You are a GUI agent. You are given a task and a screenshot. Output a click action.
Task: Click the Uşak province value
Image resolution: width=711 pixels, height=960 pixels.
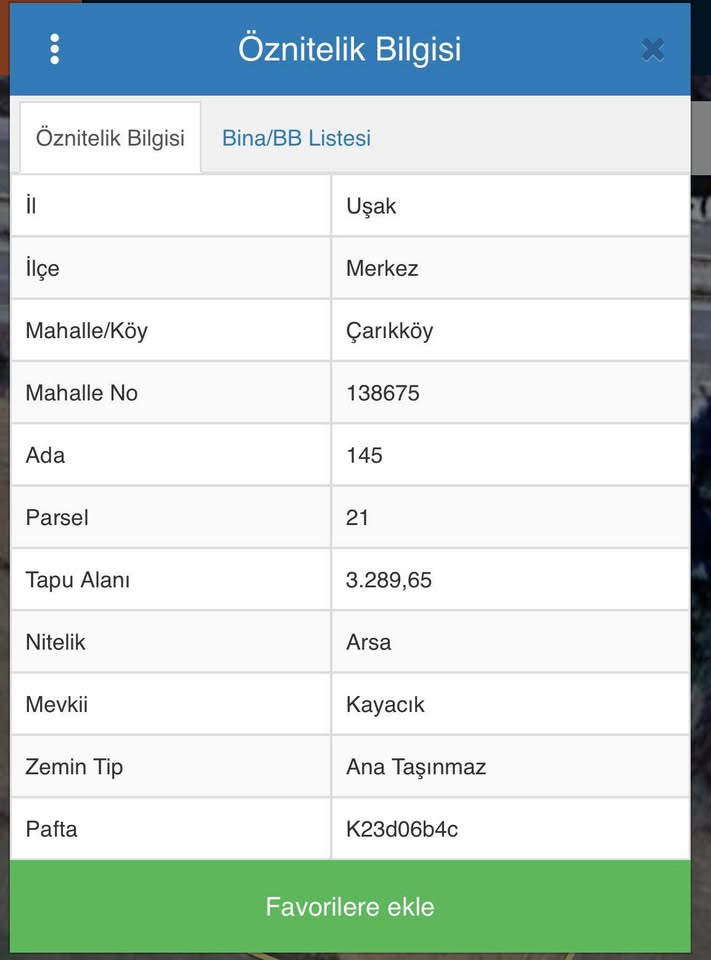click(371, 206)
